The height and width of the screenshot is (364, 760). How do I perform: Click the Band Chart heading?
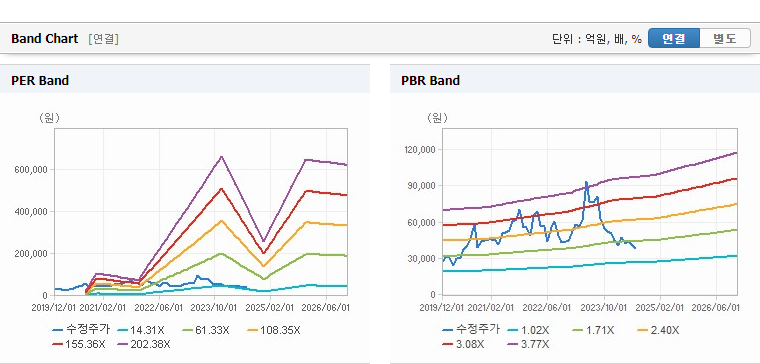[x=45, y=39]
